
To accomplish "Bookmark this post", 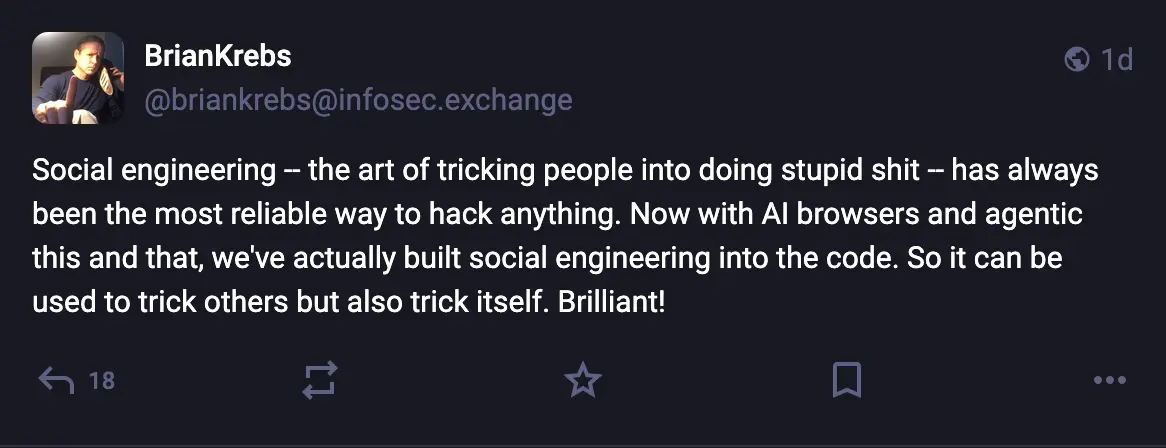I will [x=847, y=380].
